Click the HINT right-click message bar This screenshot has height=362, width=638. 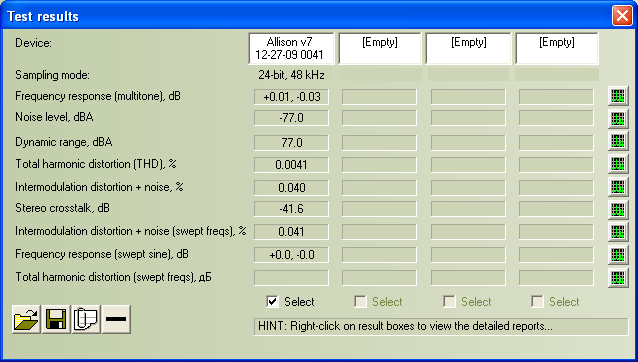[x=441, y=327]
